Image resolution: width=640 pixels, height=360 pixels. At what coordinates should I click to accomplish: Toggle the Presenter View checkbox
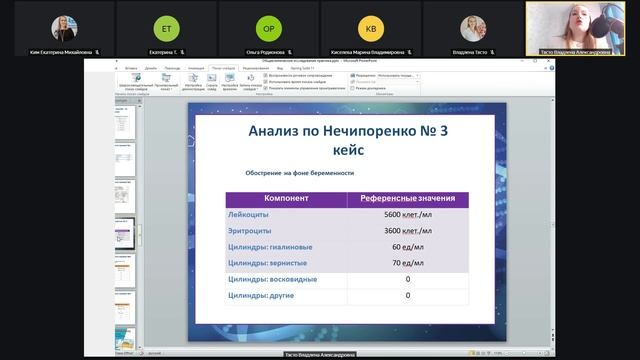click(x=353, y=88)
